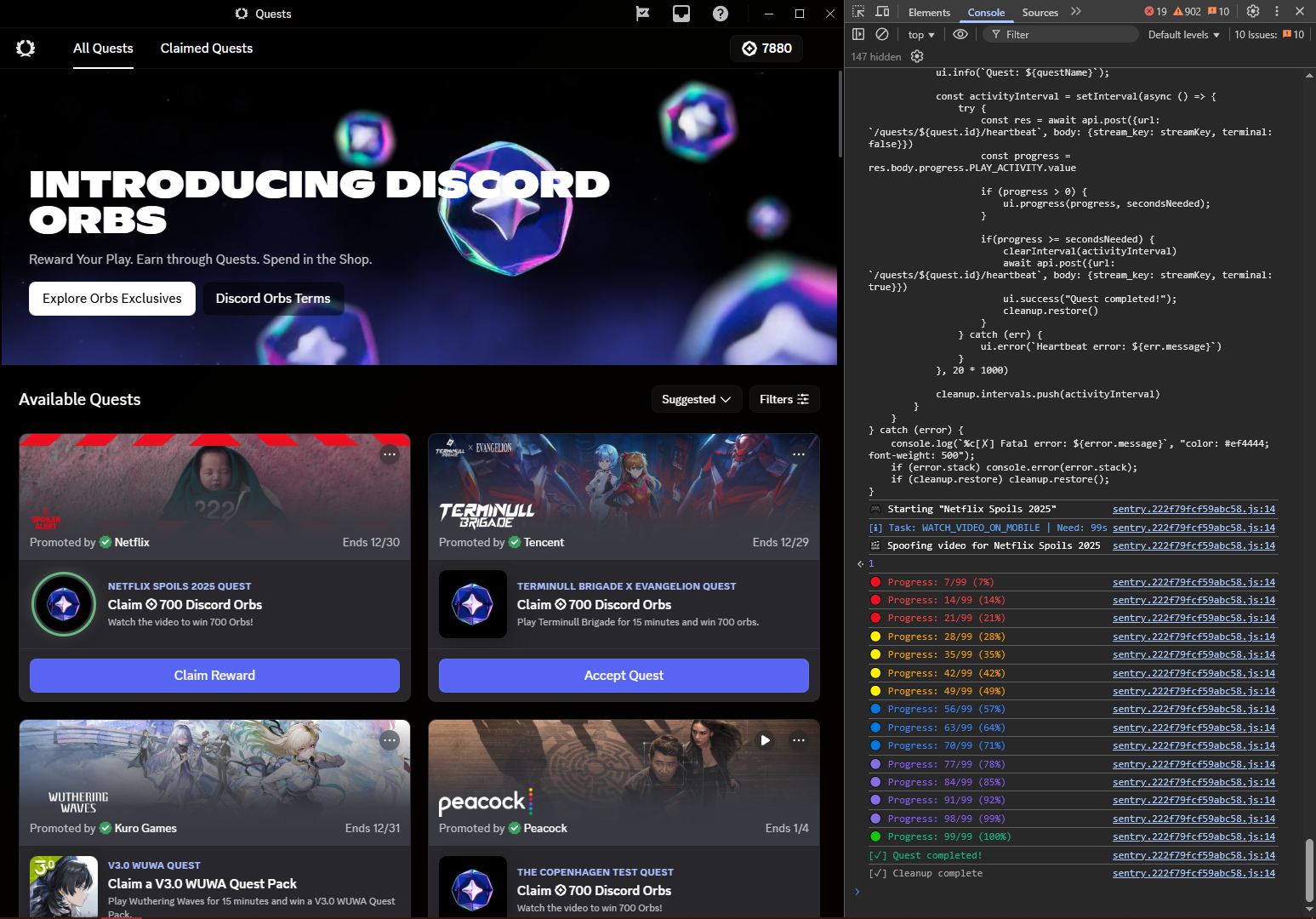Switch to DevTools Elements tab
Screen dimensions: 1316x919
click(x=929, y=12)
